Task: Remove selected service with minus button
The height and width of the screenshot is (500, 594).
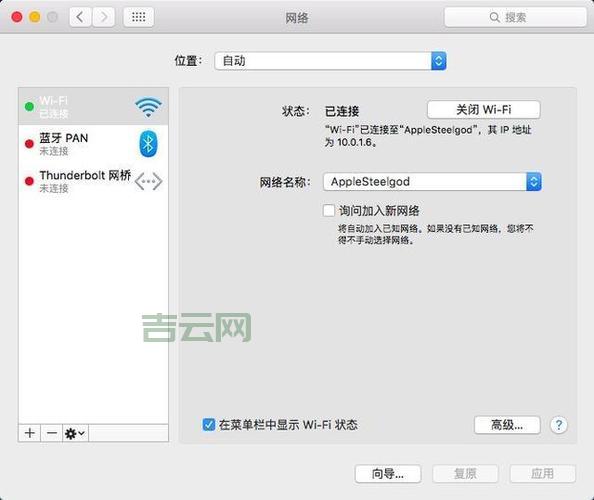Action: tap(52, 433)
